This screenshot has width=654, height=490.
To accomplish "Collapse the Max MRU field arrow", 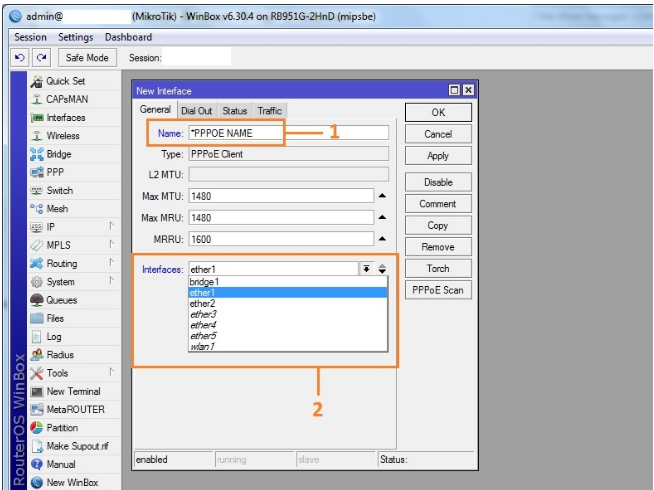I will [x=382, y=217].
